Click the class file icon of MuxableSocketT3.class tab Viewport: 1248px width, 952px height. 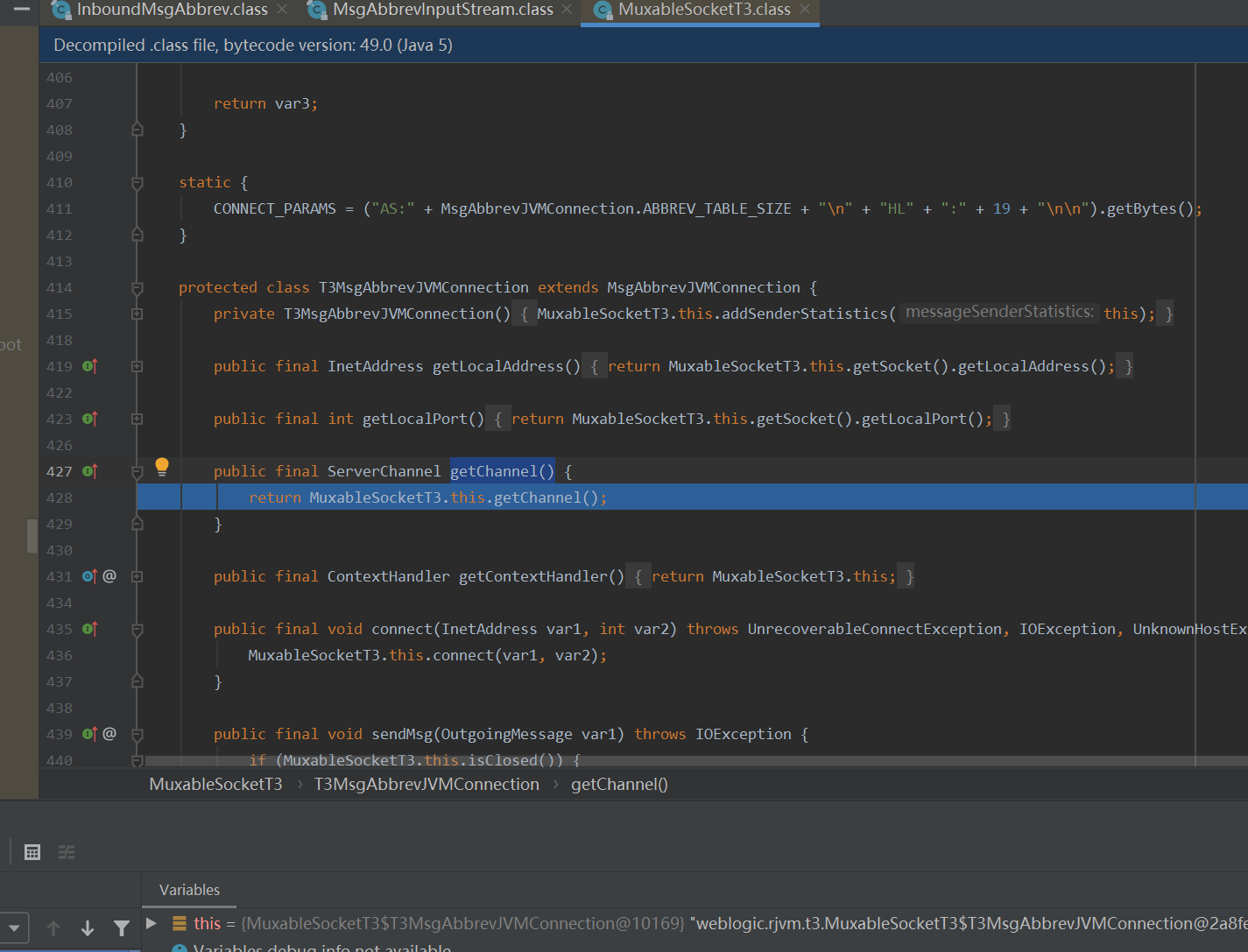(x=603, y=10)
